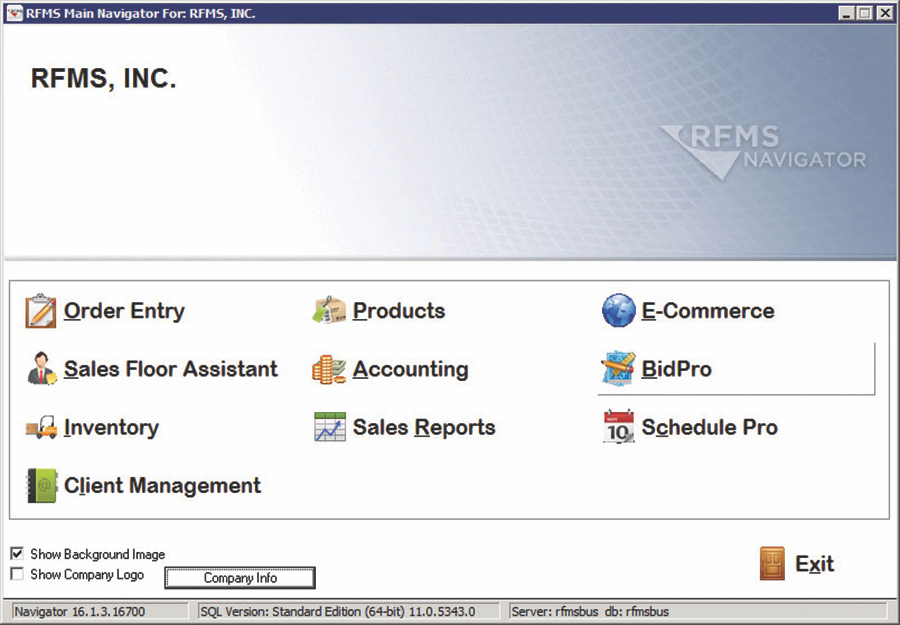Viewport: 900px width, 625px height.
Task: Click the Accounting coins icon
Action: (329, 370)
